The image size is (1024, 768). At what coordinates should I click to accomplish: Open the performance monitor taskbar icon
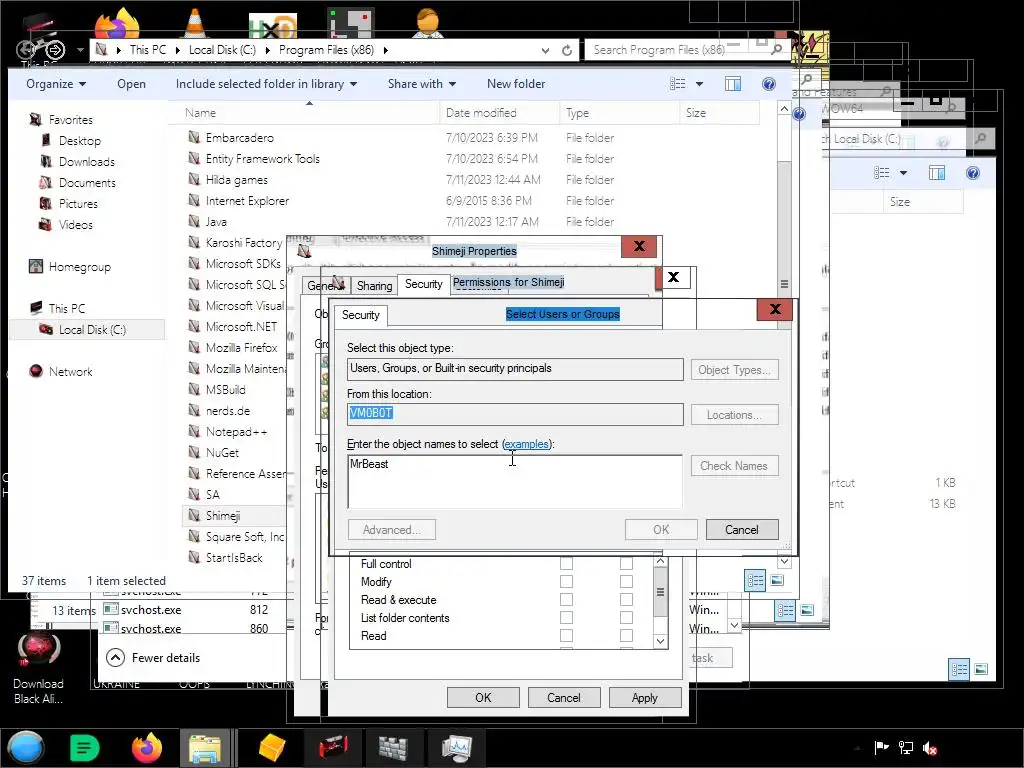(456, 748)
